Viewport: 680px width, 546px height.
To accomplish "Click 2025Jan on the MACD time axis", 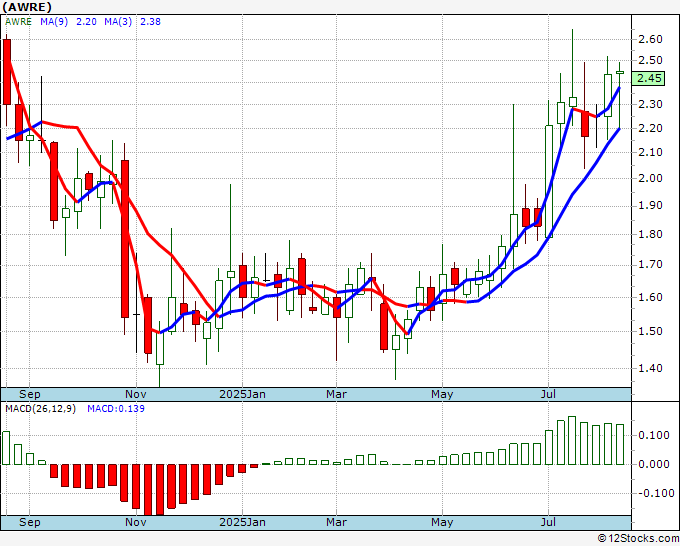I will 242,522.
